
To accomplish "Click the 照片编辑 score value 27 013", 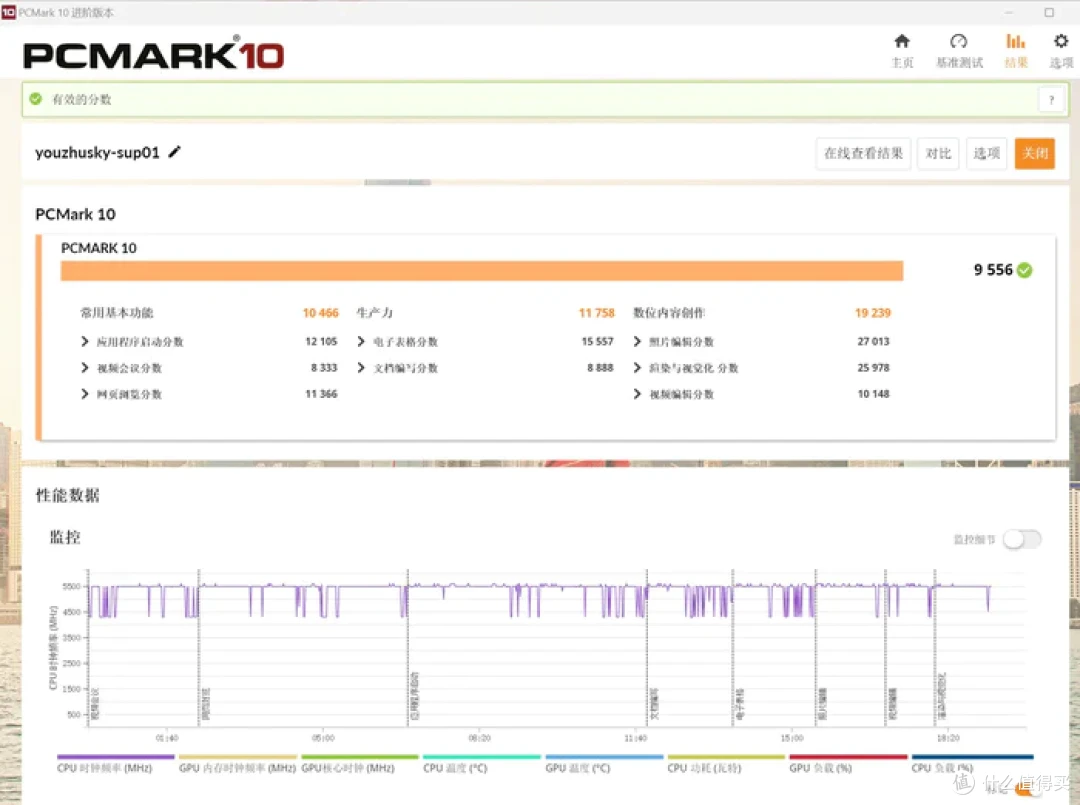I will coord(873,342).
